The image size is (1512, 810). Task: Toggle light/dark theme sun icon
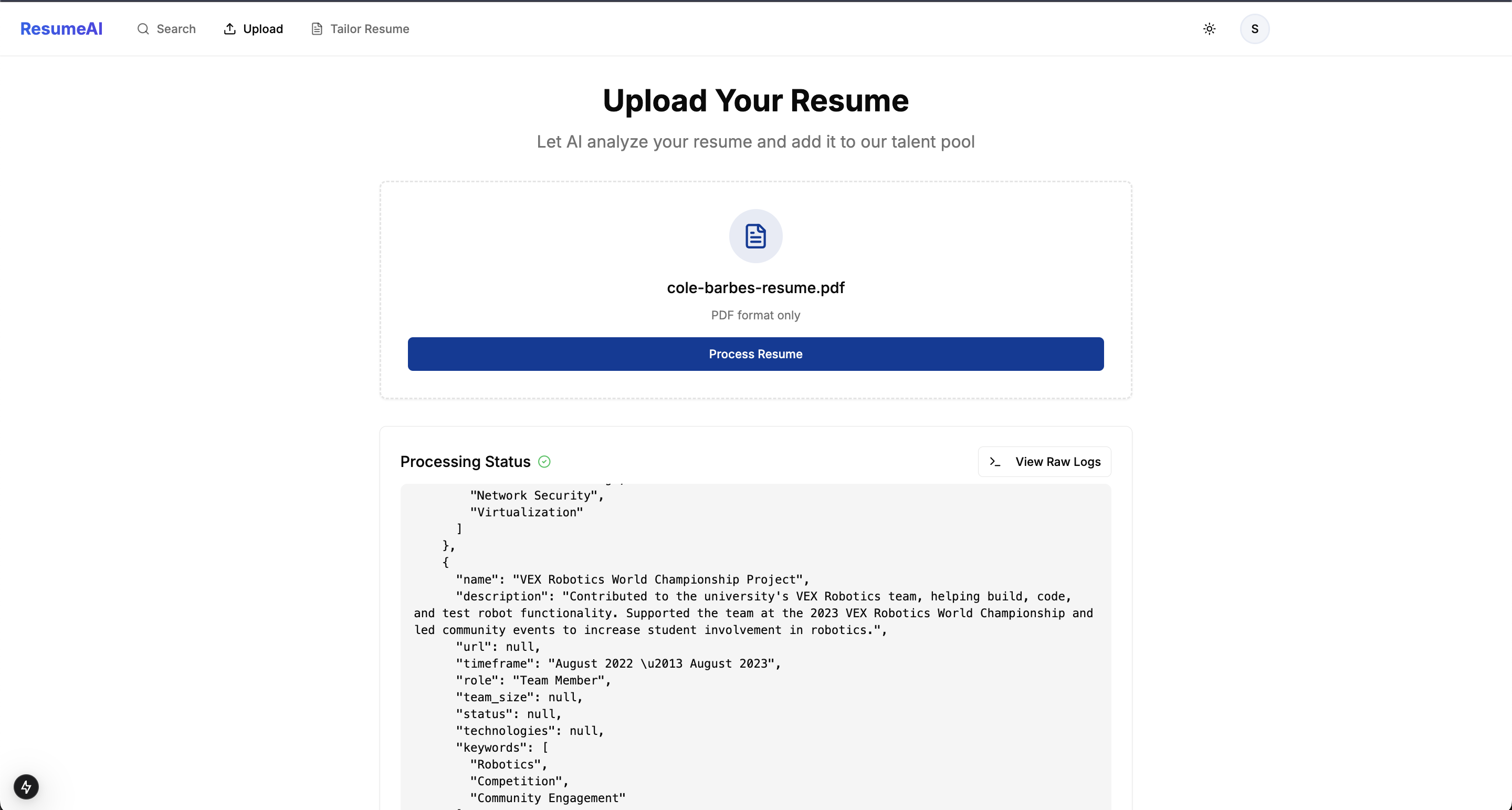(1209, 29)
